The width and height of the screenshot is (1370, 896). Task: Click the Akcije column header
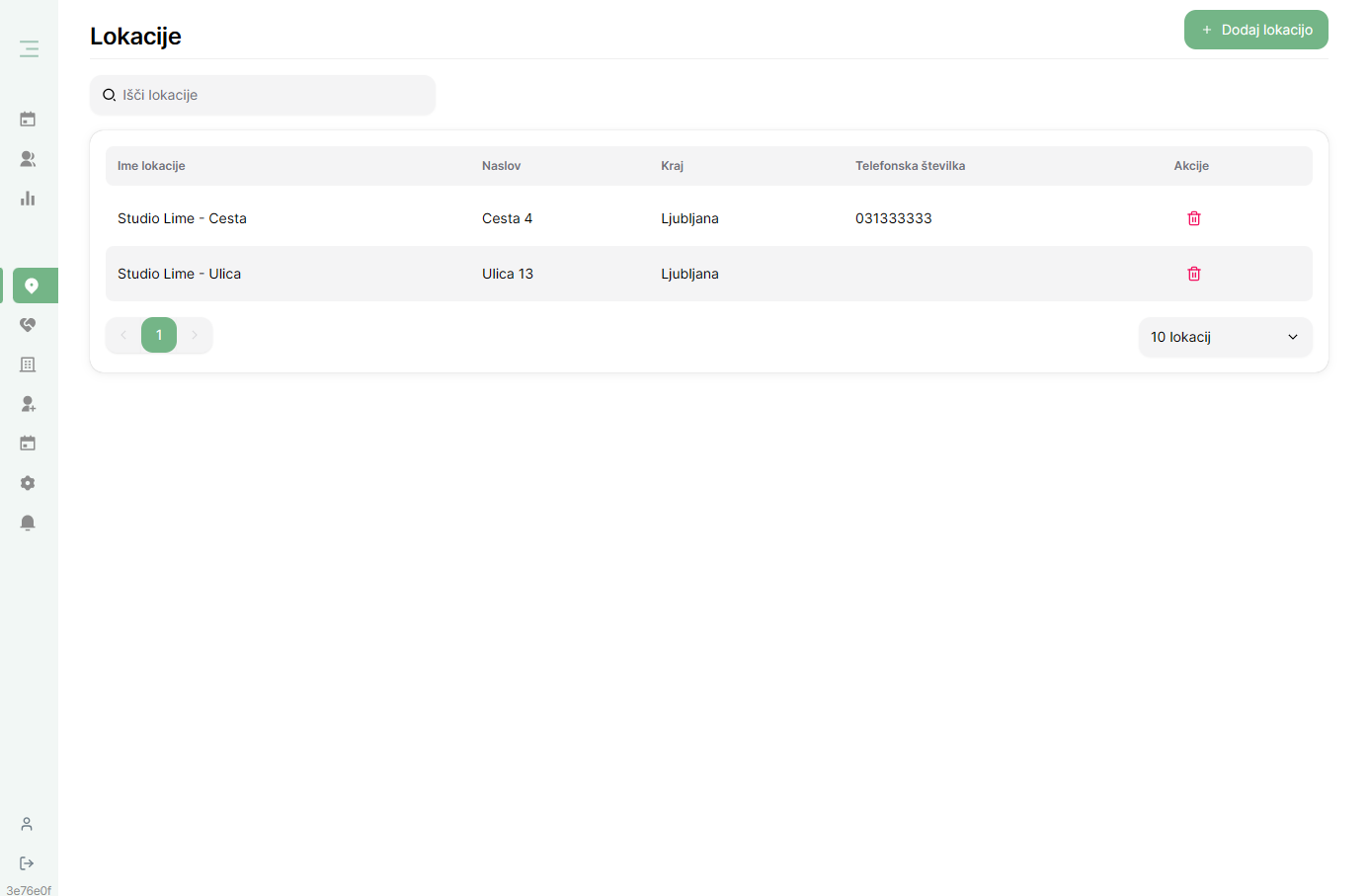coord(1191,166)
